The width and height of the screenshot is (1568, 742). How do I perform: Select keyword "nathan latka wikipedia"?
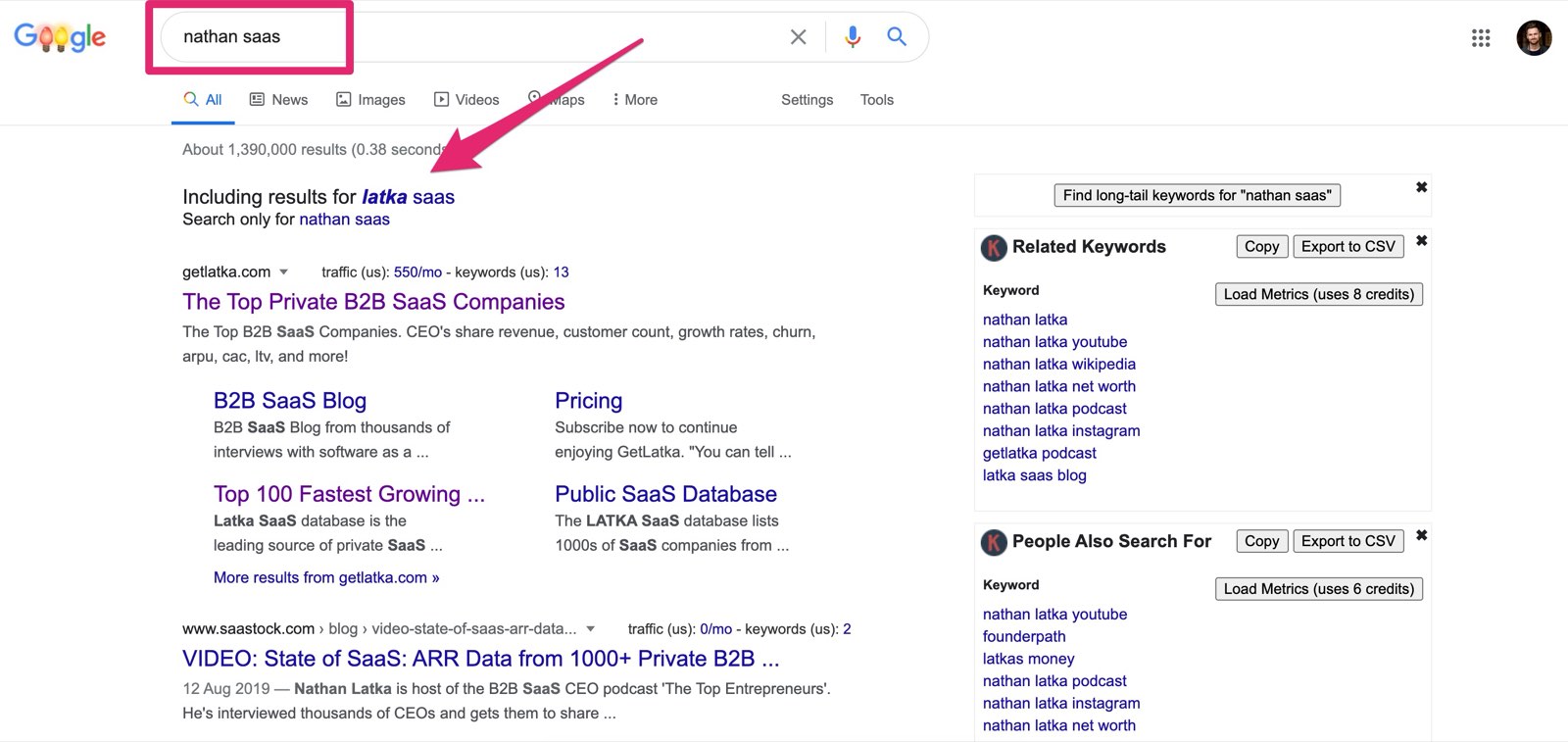click(1059, 365)
